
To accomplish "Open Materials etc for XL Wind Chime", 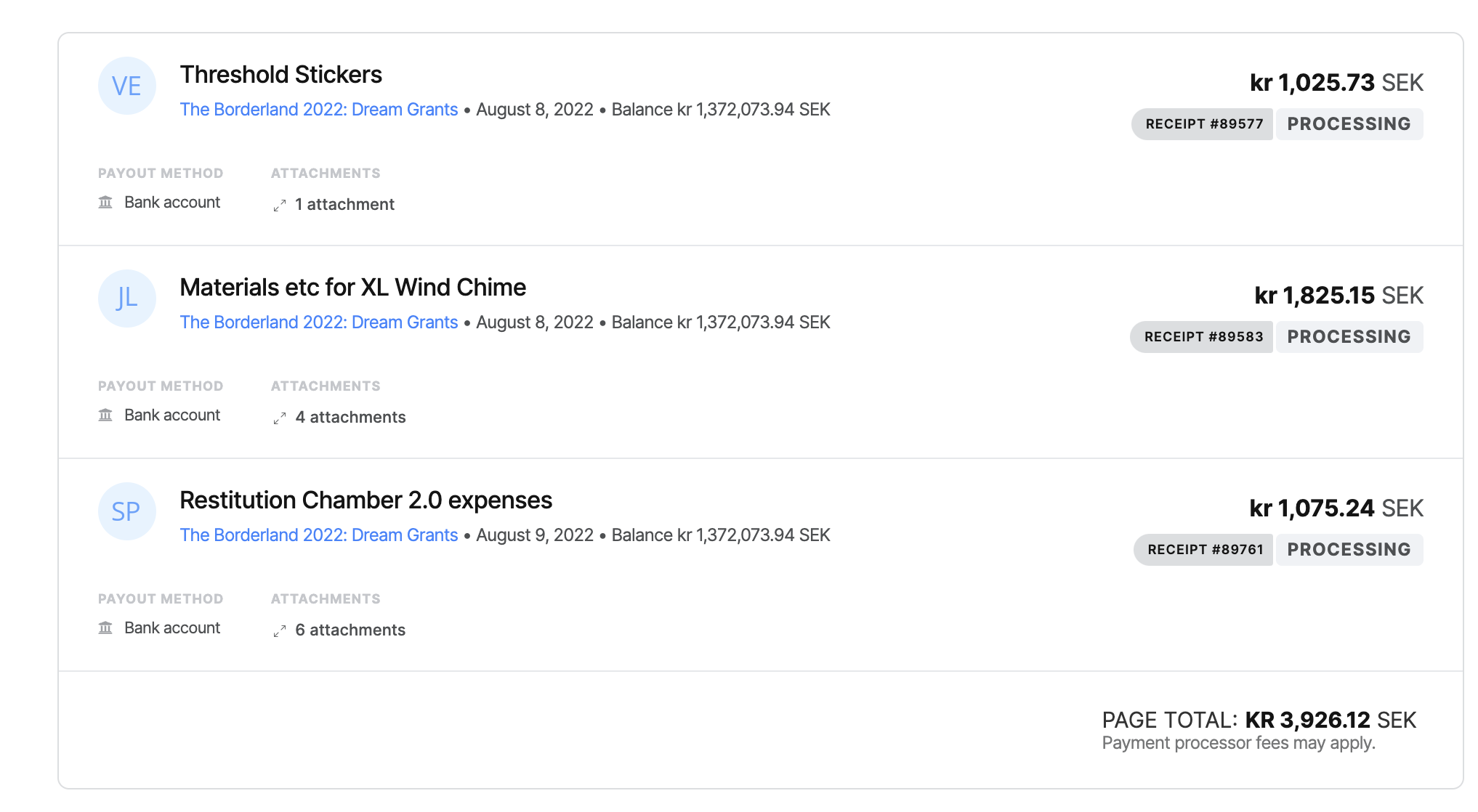I will (352, 288).
